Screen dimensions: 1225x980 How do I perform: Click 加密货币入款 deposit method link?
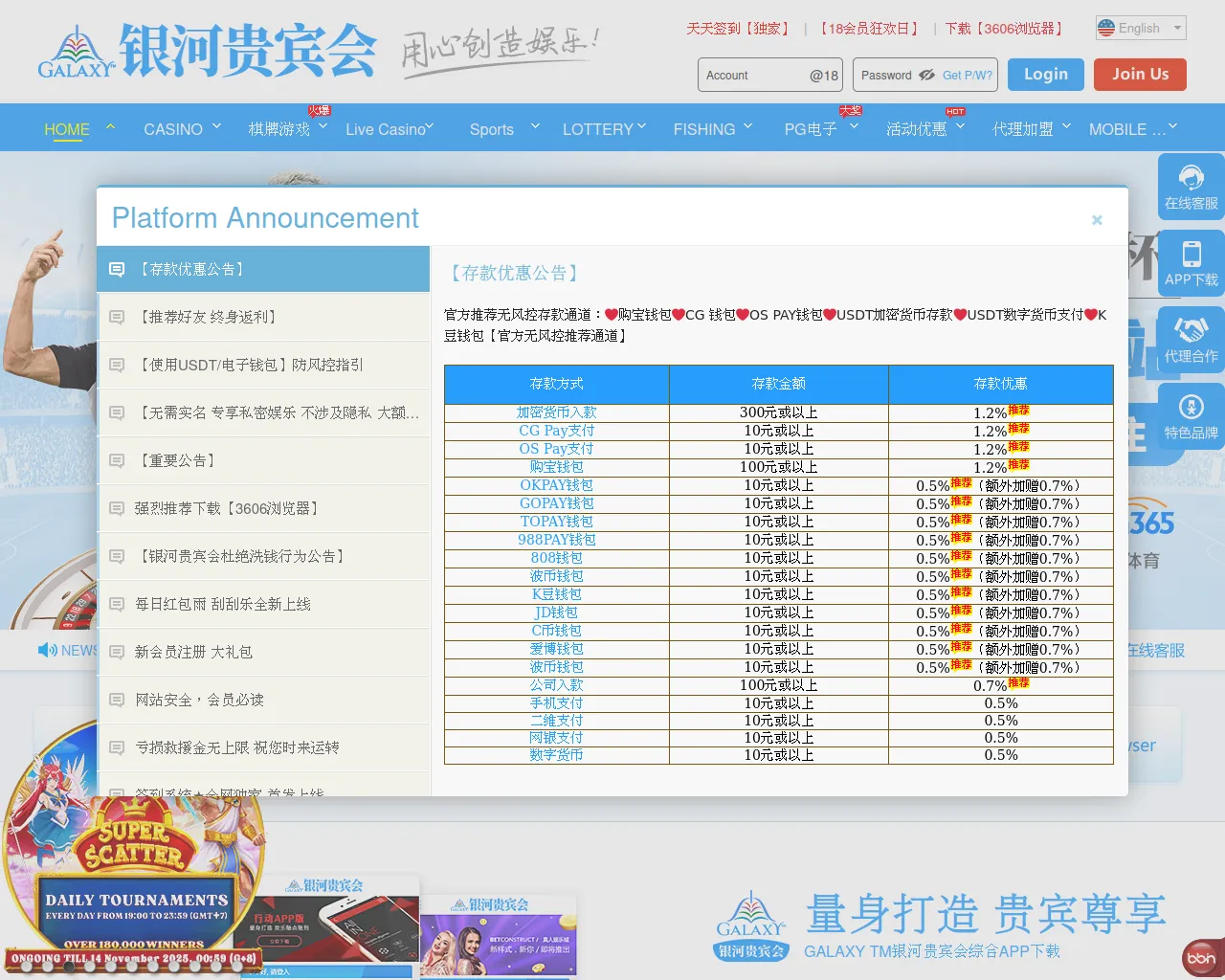pyautogui.click(x=556, y=412)
